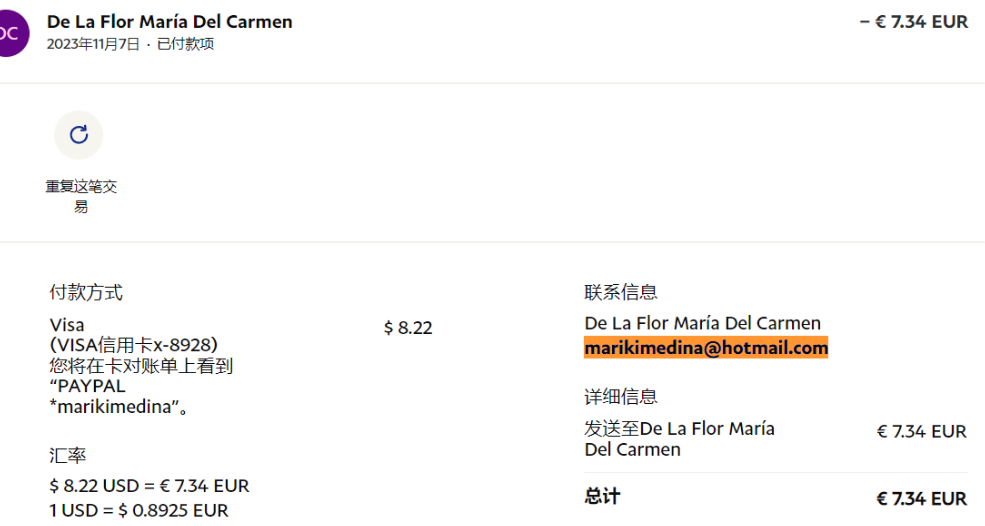Click the 总计 total amount € 7.34 EUR
The height and width of the screenshot is (526, 985).
[x=921, y=498]
